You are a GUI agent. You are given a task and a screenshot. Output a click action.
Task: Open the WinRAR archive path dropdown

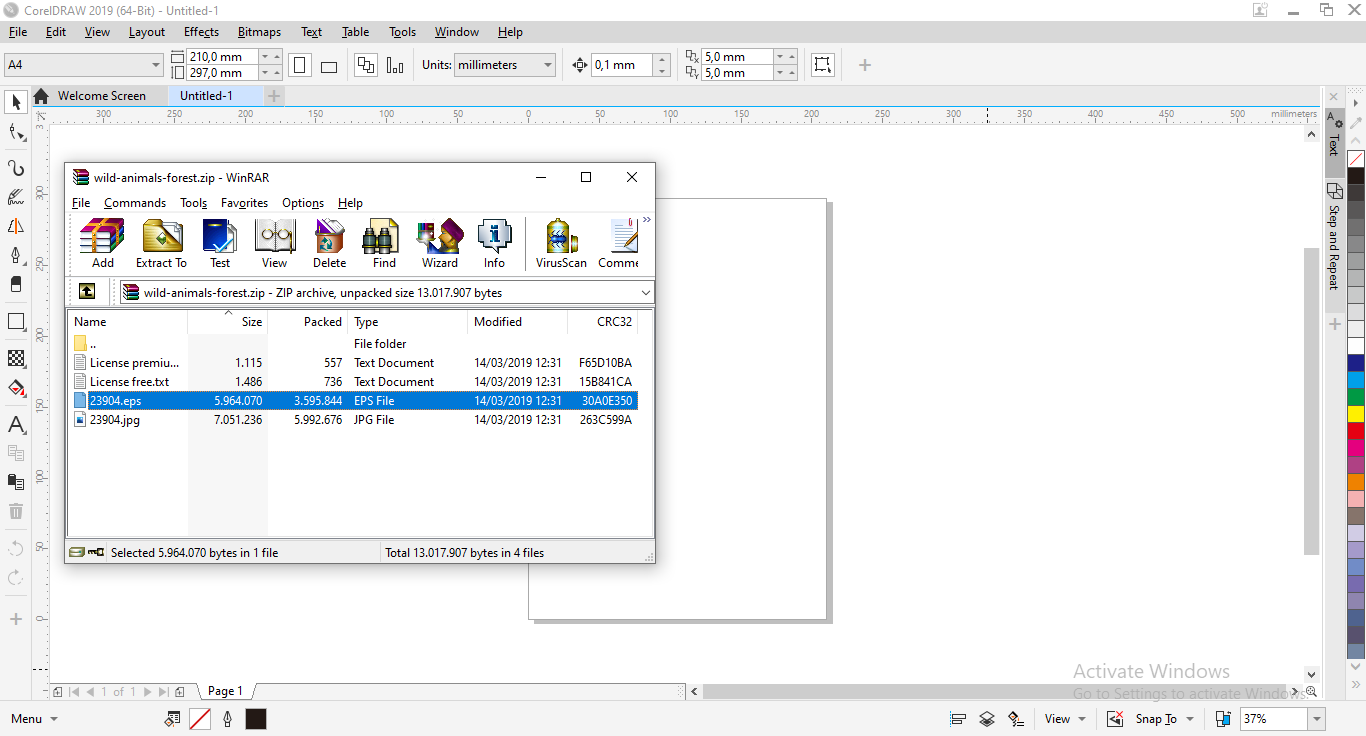pyautogui.click(x=645, y=292)
